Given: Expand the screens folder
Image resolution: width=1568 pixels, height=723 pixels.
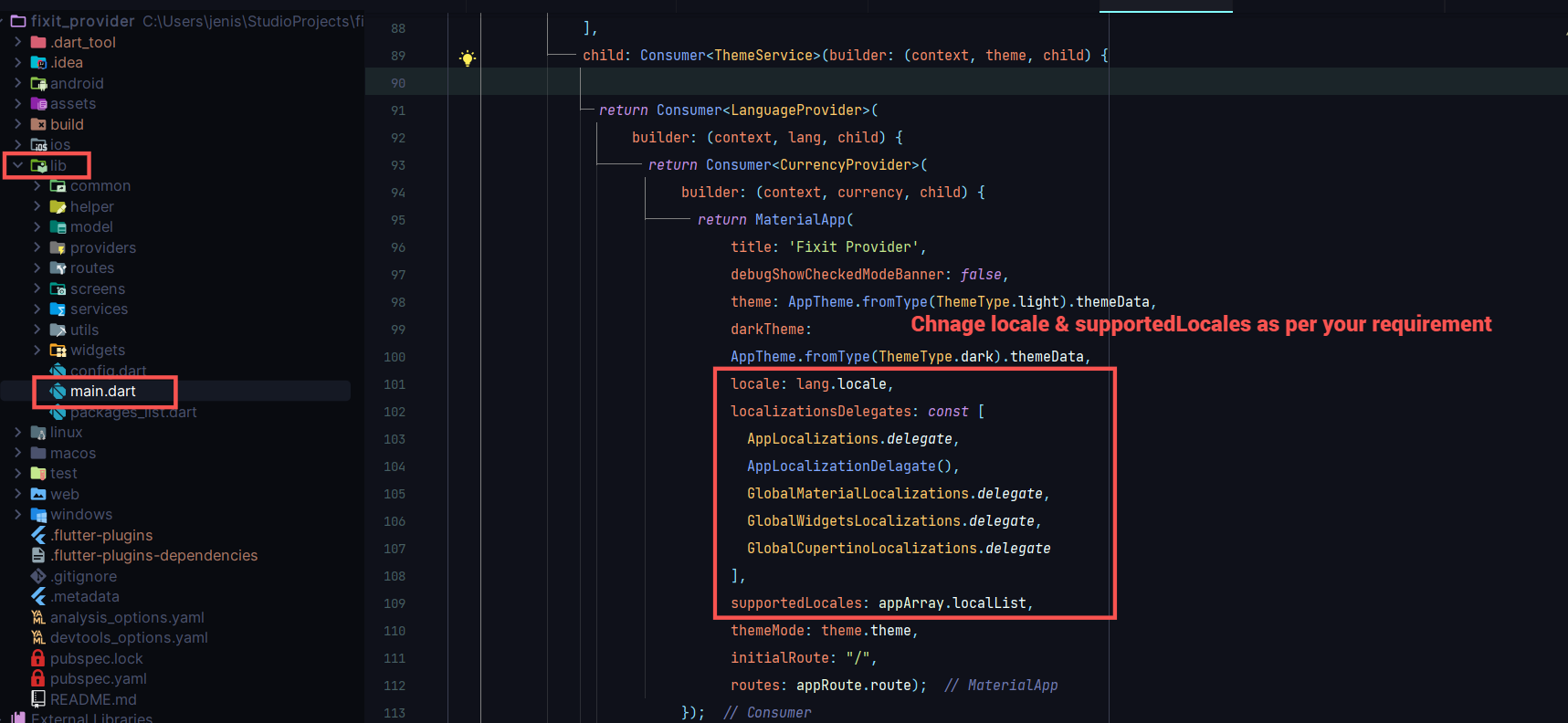Looking at the screenshot, I should 37,288.
